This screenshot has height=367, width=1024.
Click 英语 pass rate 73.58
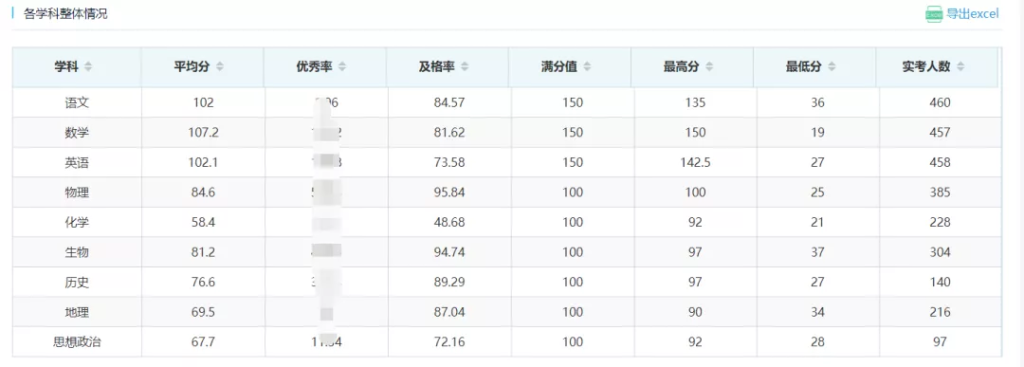449,163
